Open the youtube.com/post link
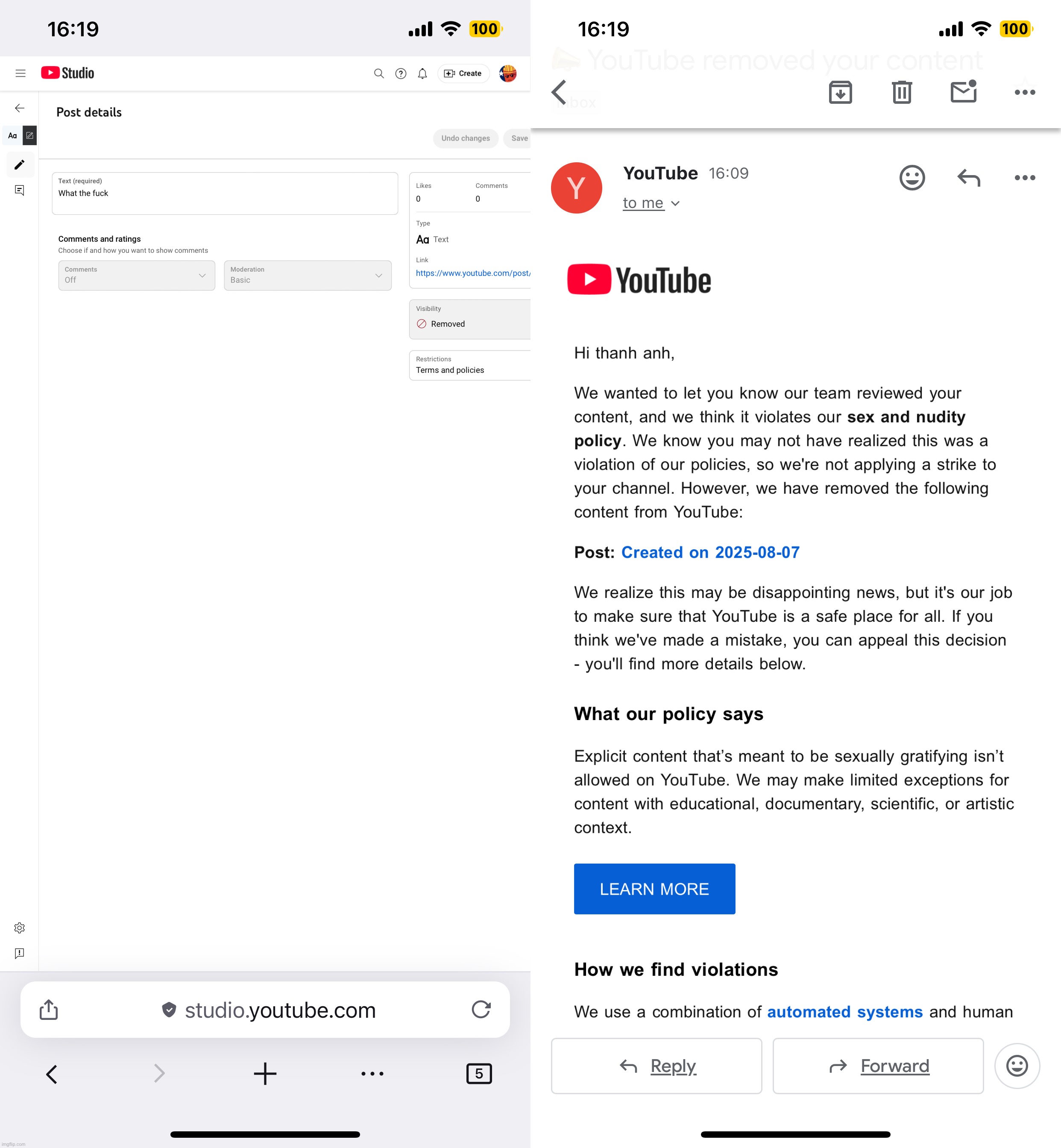Viewport: 1061px width, 1148px height. pos(473,273)
